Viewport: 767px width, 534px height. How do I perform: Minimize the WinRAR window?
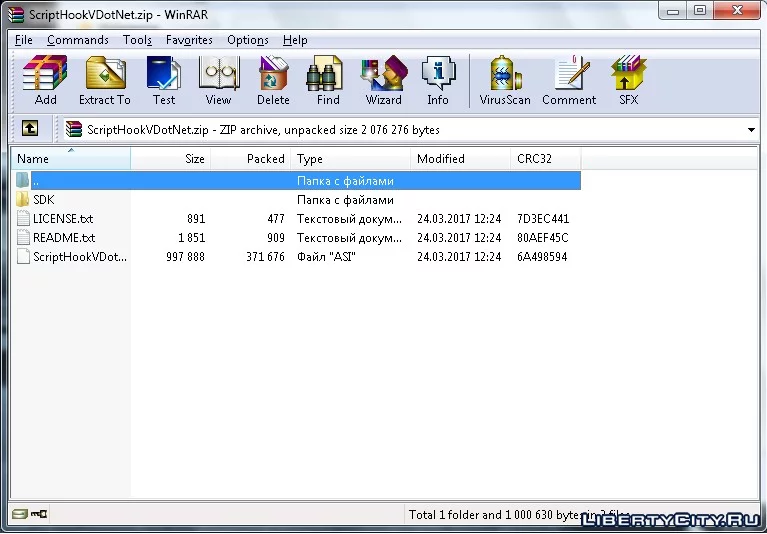673,10
